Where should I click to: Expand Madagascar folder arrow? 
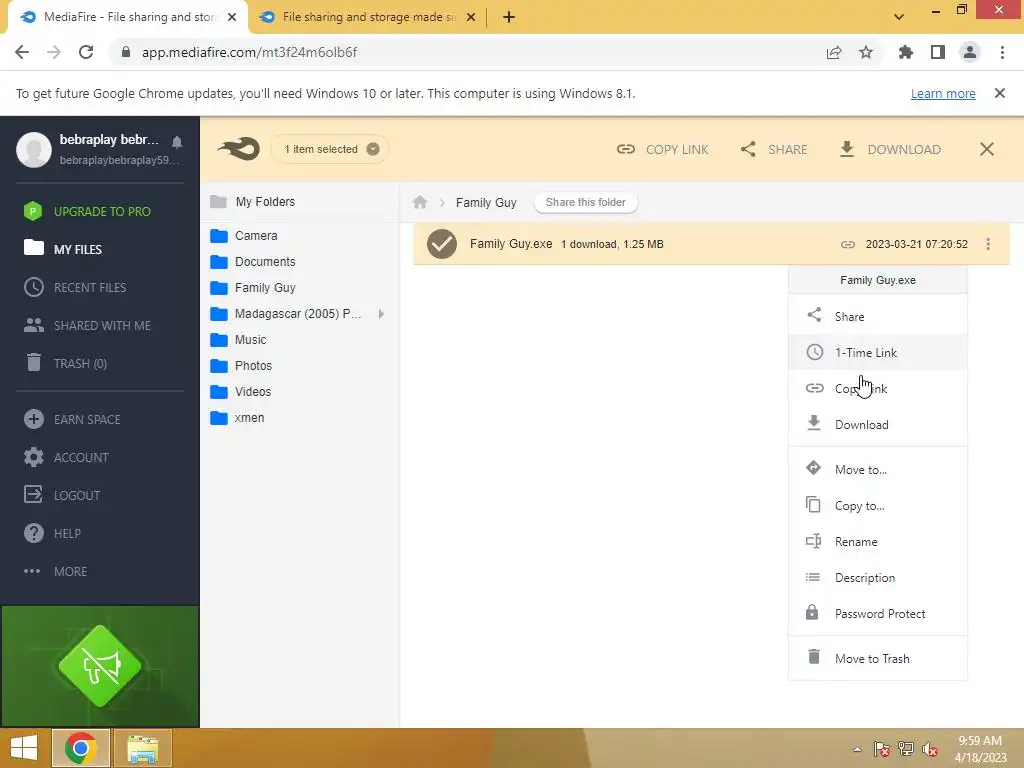point(381,314)
